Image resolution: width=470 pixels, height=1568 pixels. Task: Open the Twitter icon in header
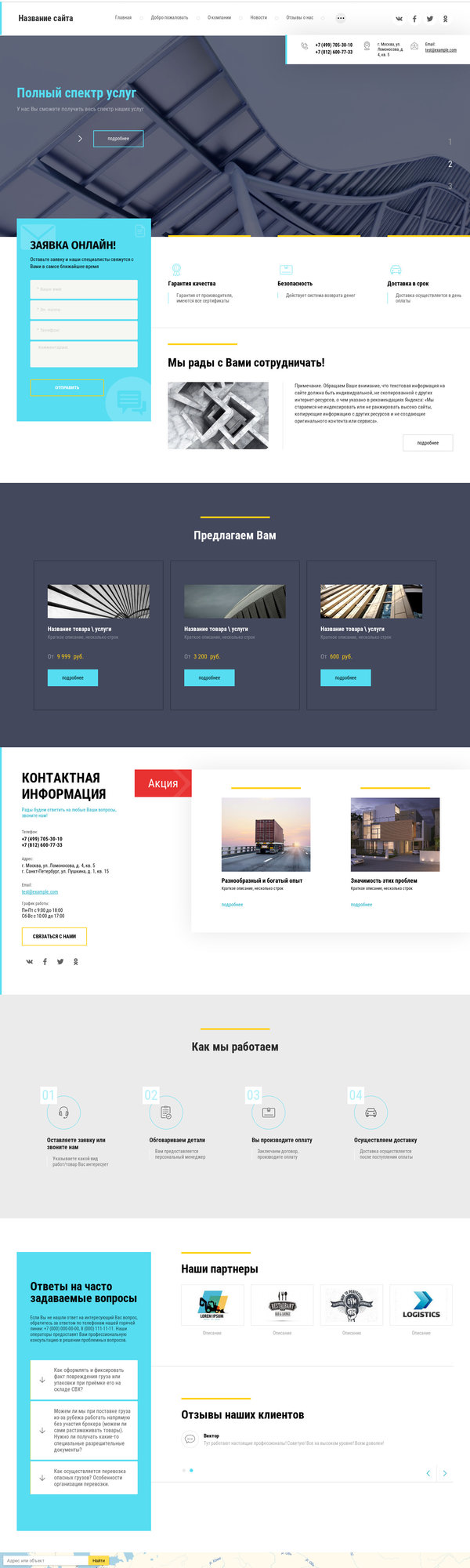[x=430, y=18]
